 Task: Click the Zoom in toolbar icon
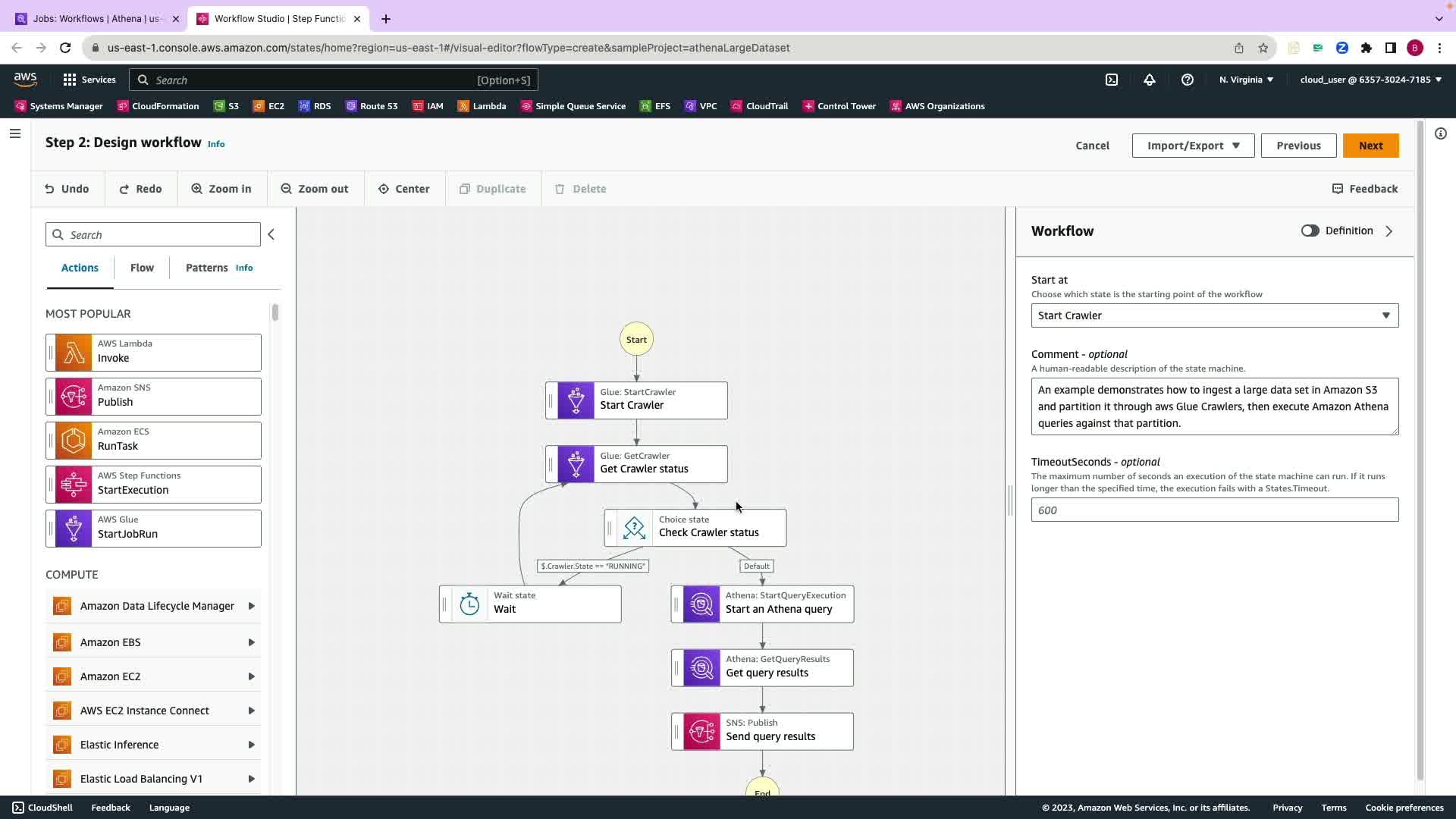click(197, 189)
